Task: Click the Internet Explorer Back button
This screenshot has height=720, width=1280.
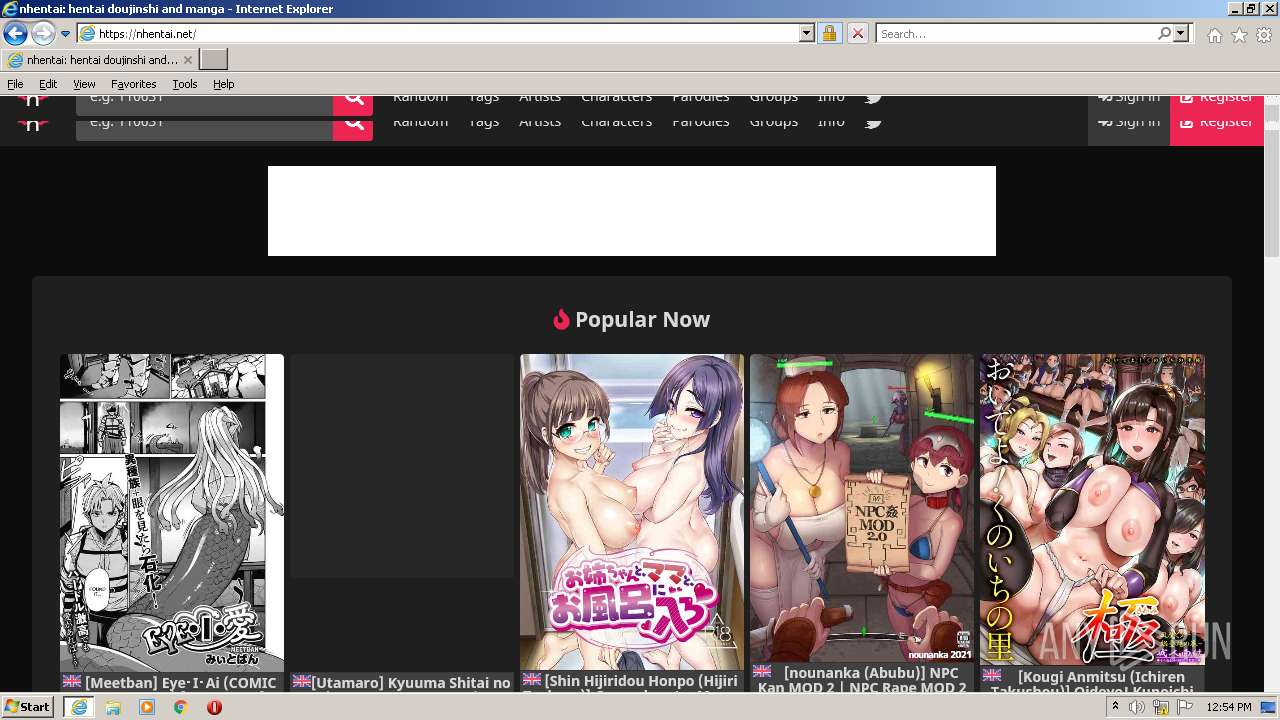Action: click(x=14, y=33)
